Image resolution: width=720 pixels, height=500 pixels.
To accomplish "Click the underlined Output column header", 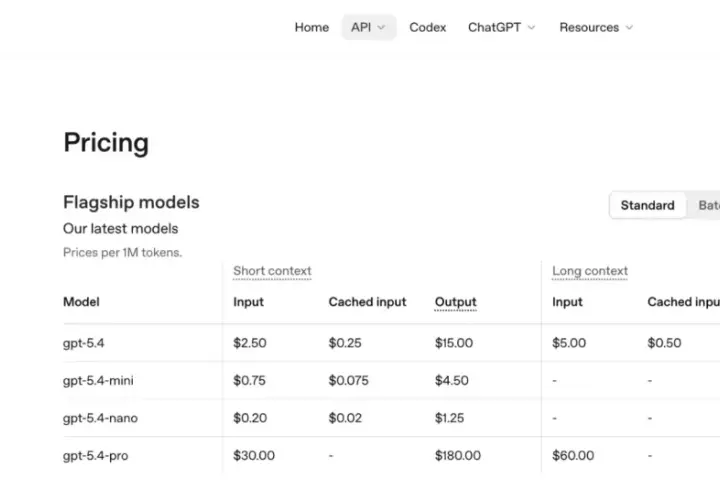I will pos(456,302).
